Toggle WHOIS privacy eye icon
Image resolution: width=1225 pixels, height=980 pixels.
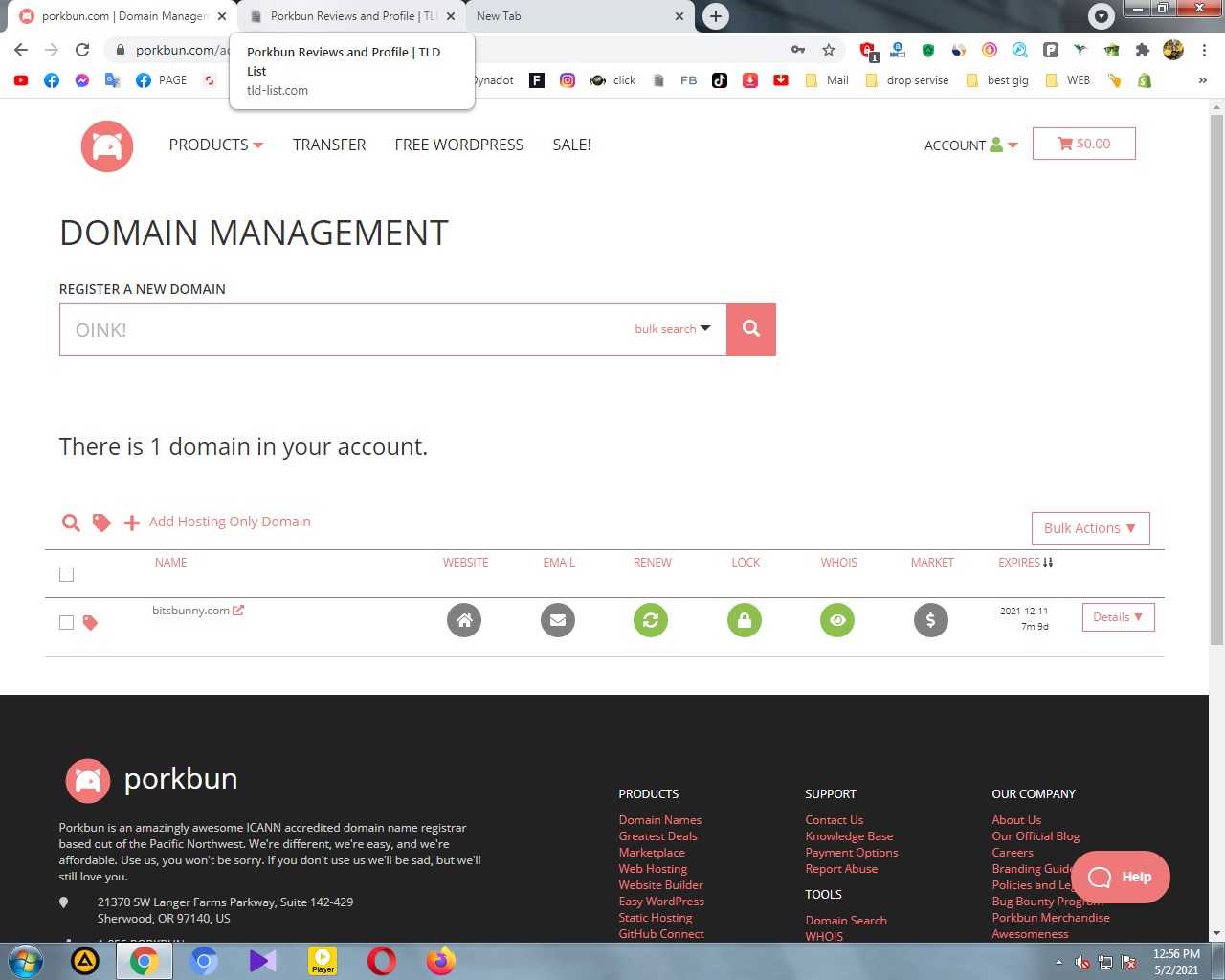(837, 620)
